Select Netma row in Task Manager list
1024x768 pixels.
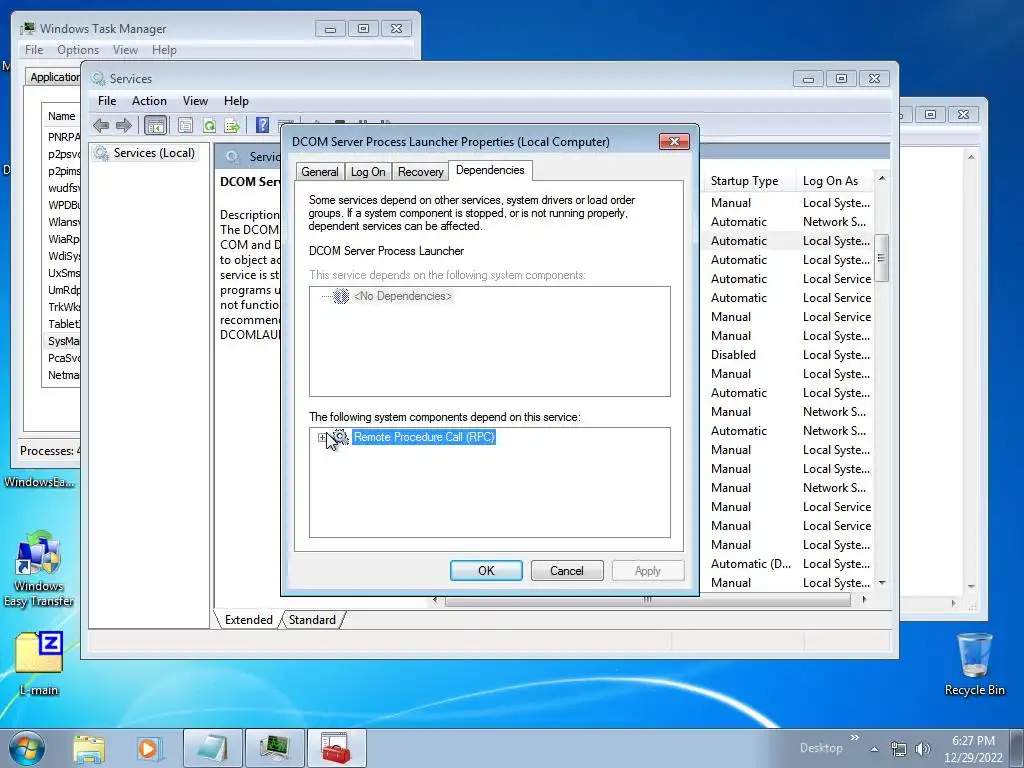63,375
